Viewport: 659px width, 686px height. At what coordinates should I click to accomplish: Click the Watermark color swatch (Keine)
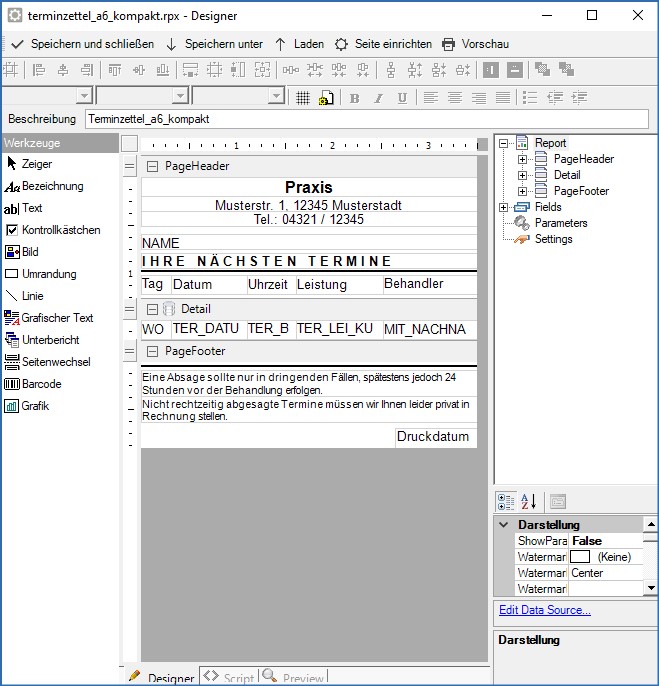pyautogui.click(x=580, y=557)
